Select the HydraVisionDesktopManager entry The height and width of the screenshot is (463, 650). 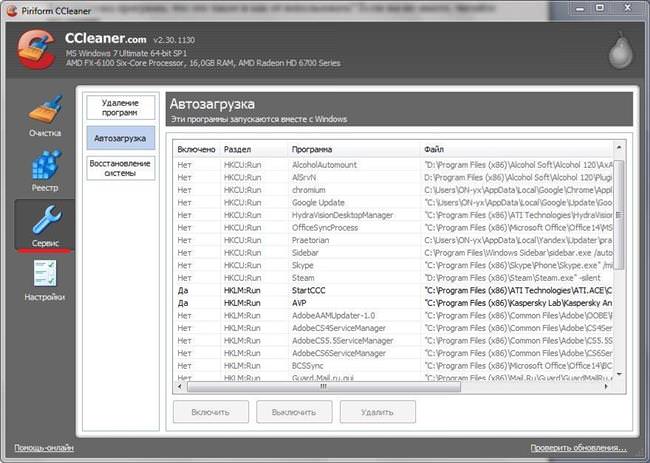[x=393, y=215]
